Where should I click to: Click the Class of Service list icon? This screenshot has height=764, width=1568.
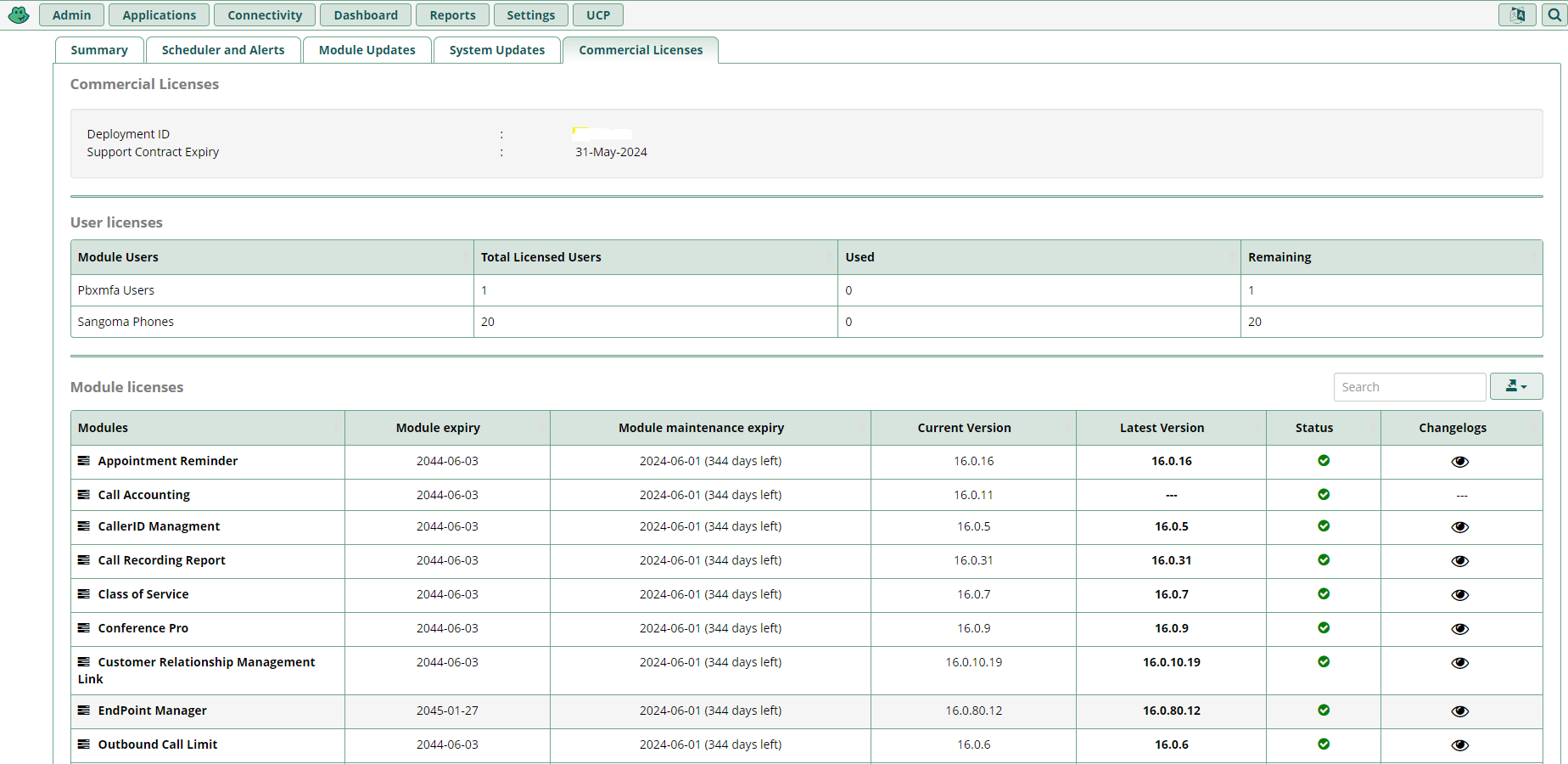coord(84,594)
